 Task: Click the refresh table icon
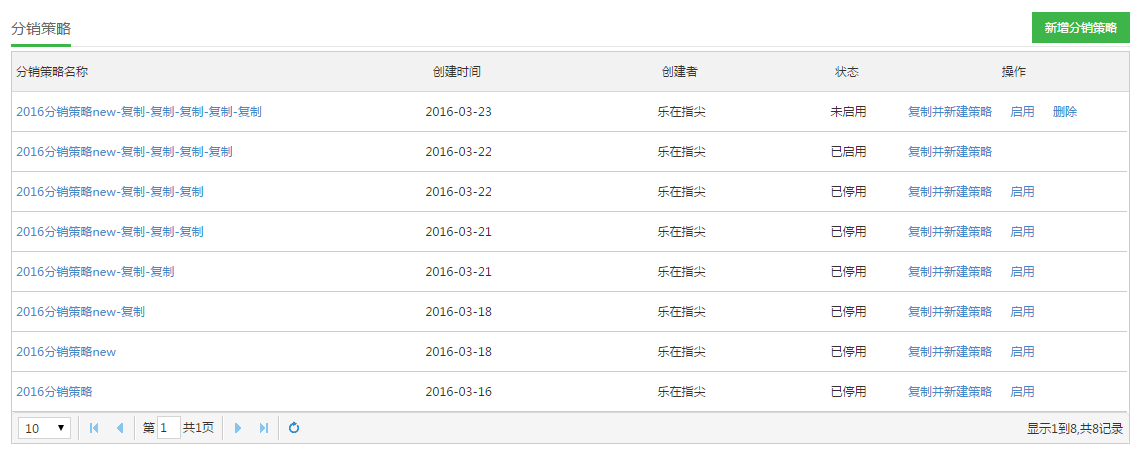coord(294,428)
